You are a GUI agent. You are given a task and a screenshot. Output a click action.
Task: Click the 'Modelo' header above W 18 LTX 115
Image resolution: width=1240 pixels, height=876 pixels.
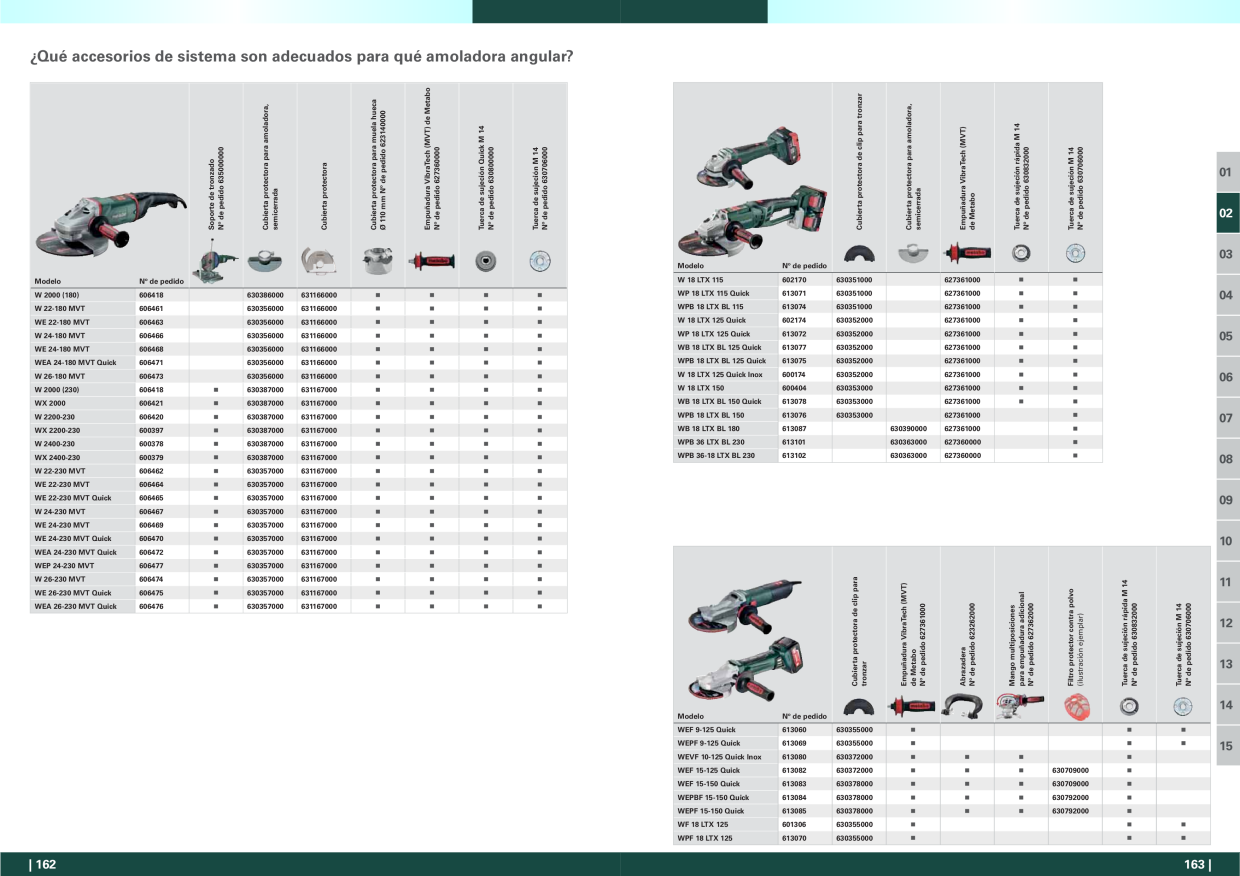tap(691, 266)
